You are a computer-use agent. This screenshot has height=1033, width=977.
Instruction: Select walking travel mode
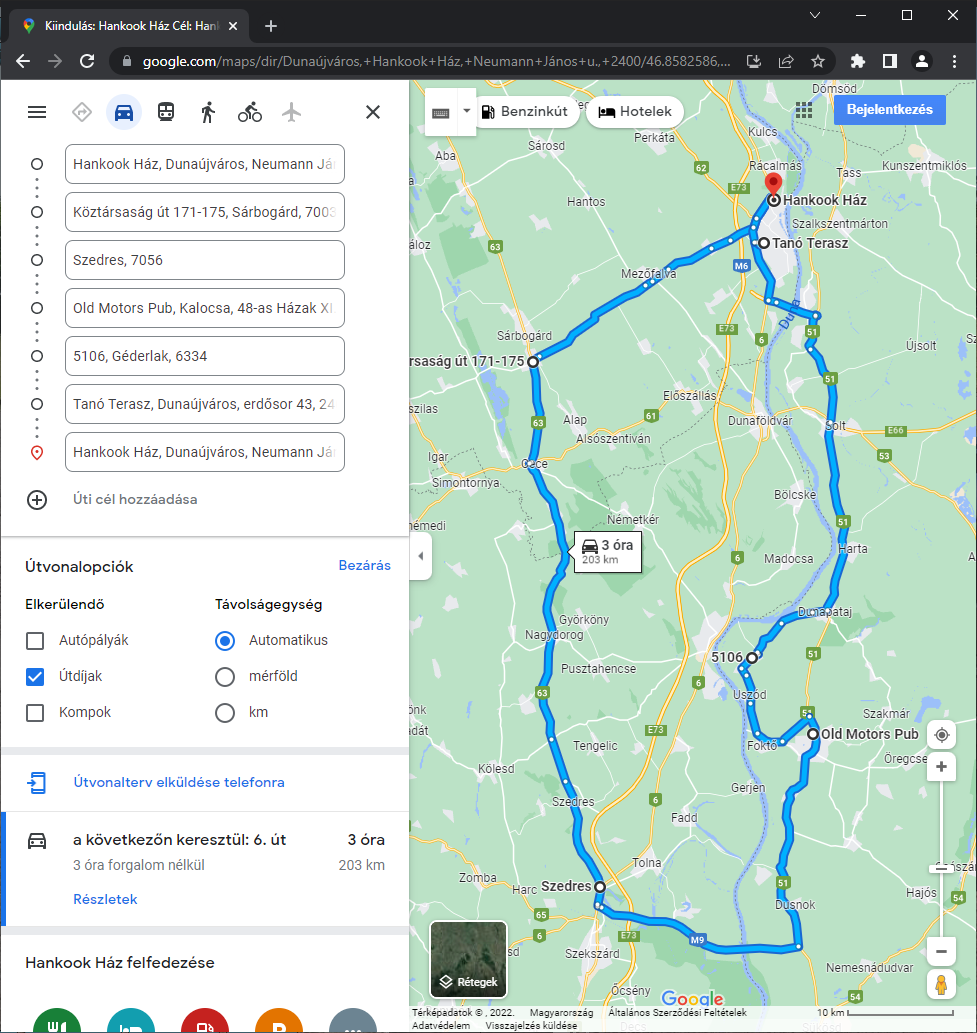coord(208,112)
